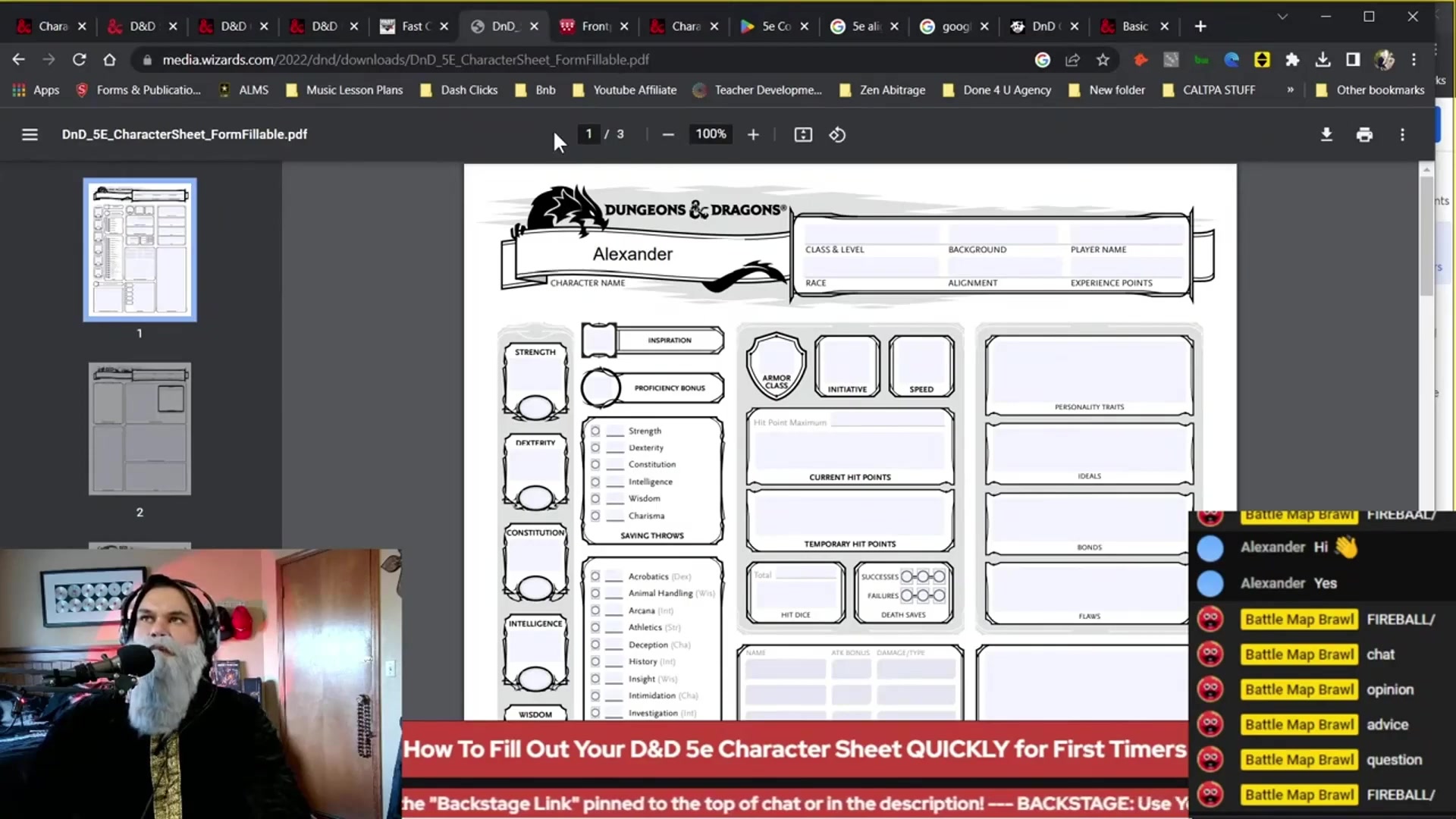Select page 2 thumbnail in sidebar
The width and height of the screenshot is (1456, 819).
tap(140, 428)
